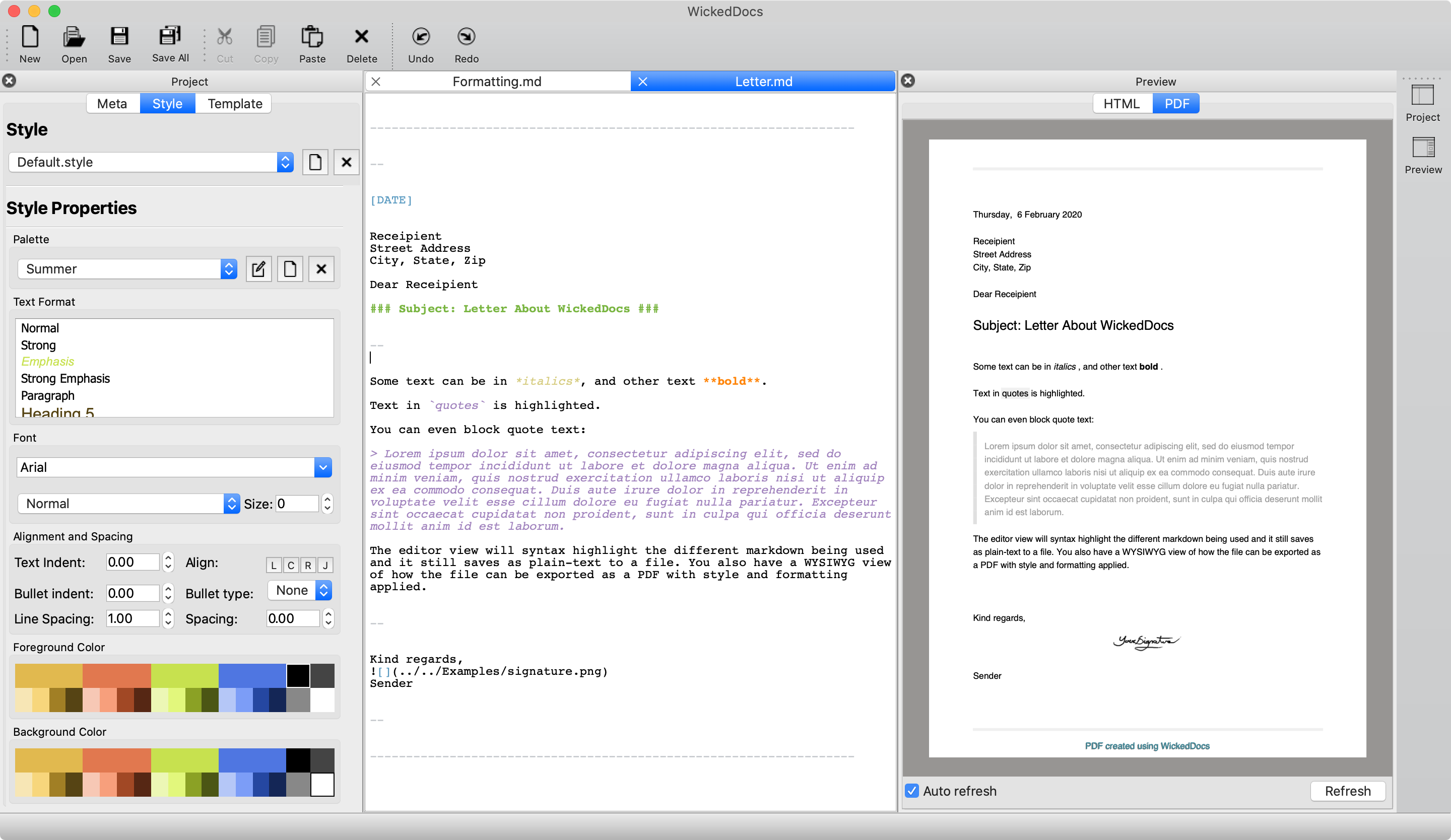This screenshot has width=1451, height=840.
Task: Click the edit palette pencil icon
Action: coord(258,269)
